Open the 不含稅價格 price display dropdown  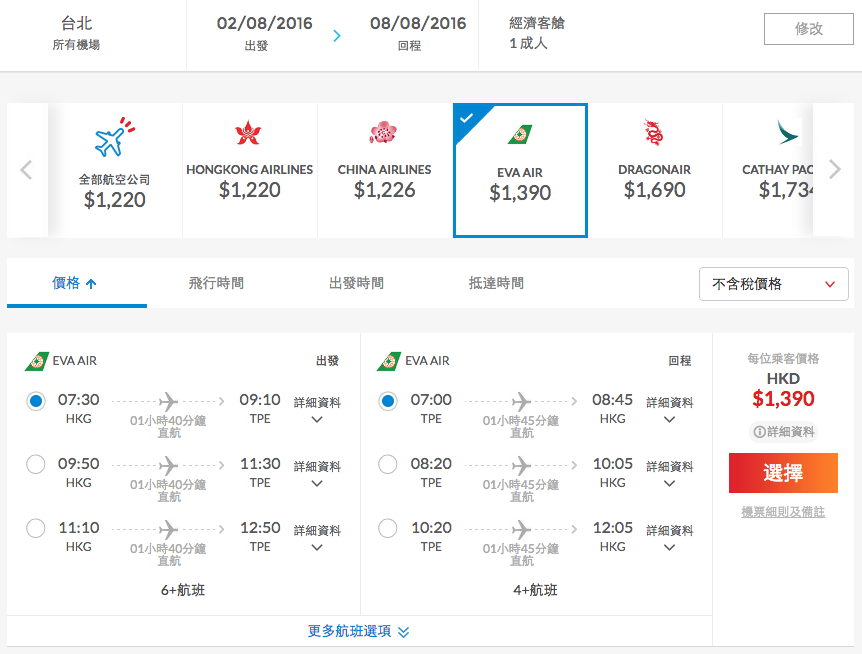coord(773,284)
